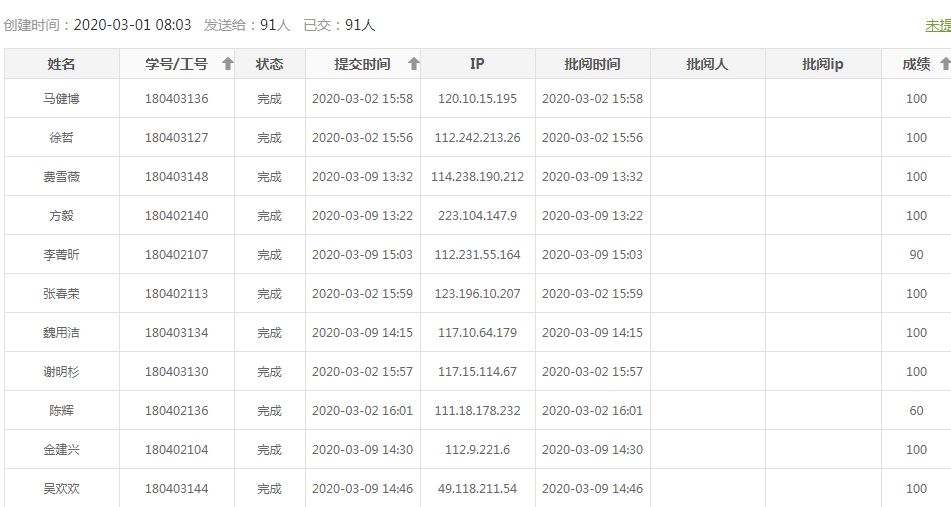The width and height of the screenshot is (951, 507).
Task: Click the 批阅ip column header
Action: click(x=822, y=64)
